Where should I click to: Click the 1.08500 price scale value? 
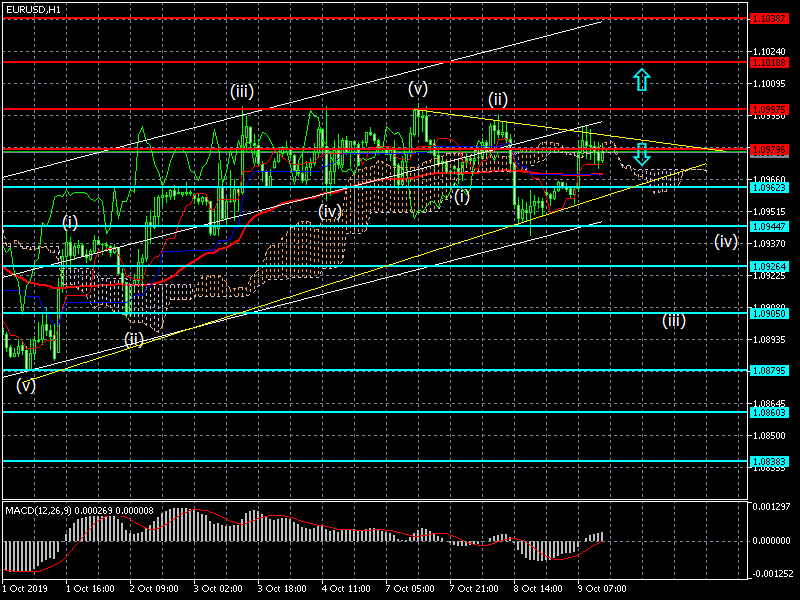[x=769, y=436]
